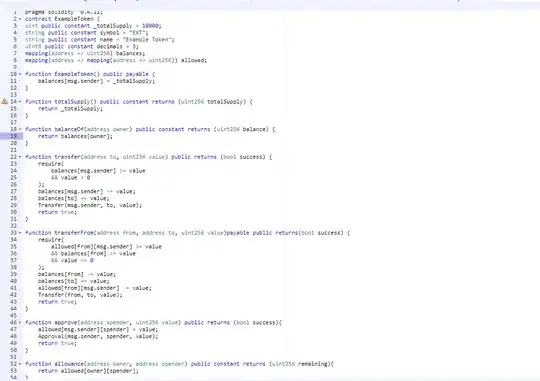Click 'allowed[from][msg.sender] >= value' line
The height and width of the screenshot is (381, 540).
tap(106, 246)
